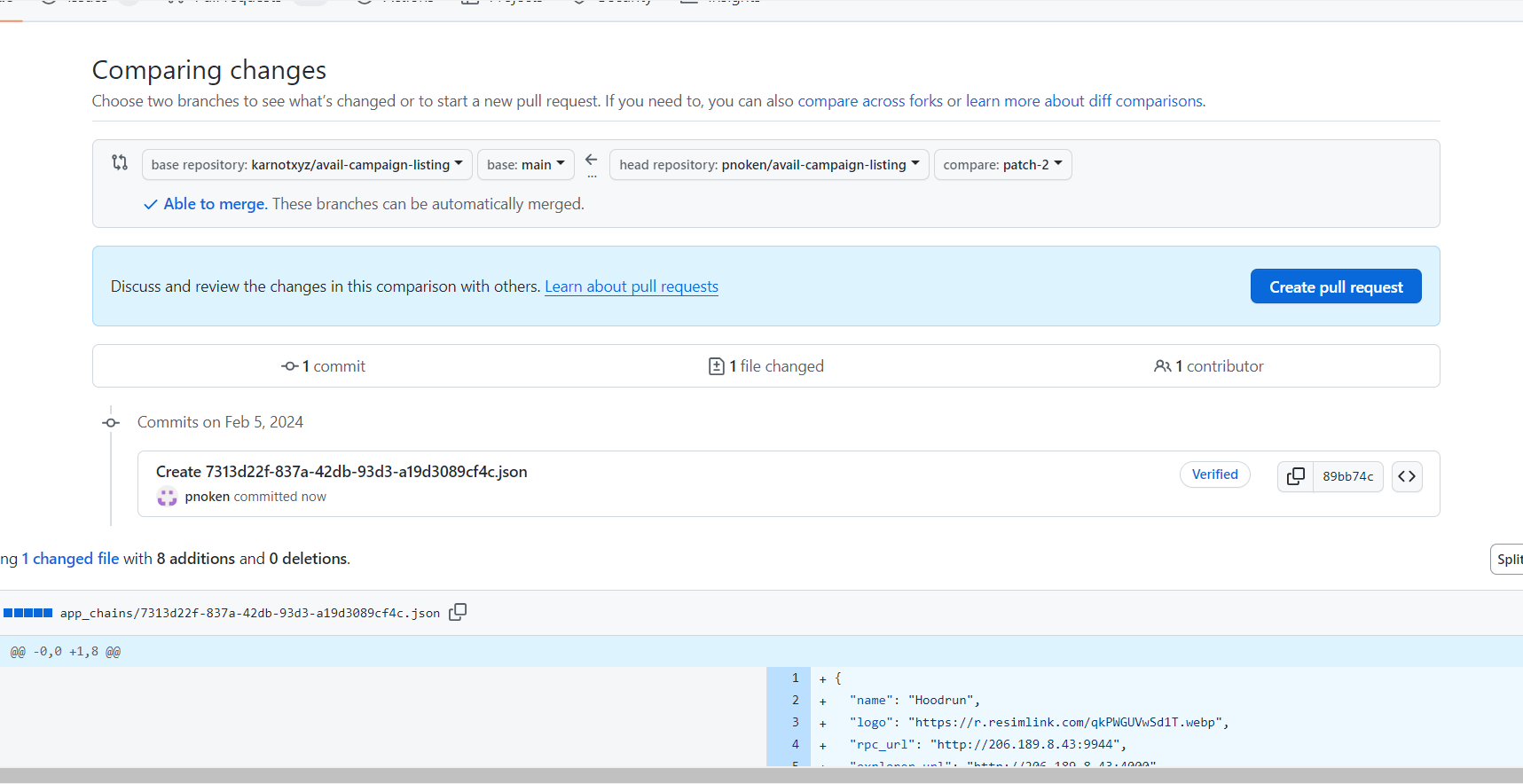This screenshot has width=1523, height=784.
Task: Click the file diff icon beside 1 file changed
Action: point(717,366)
